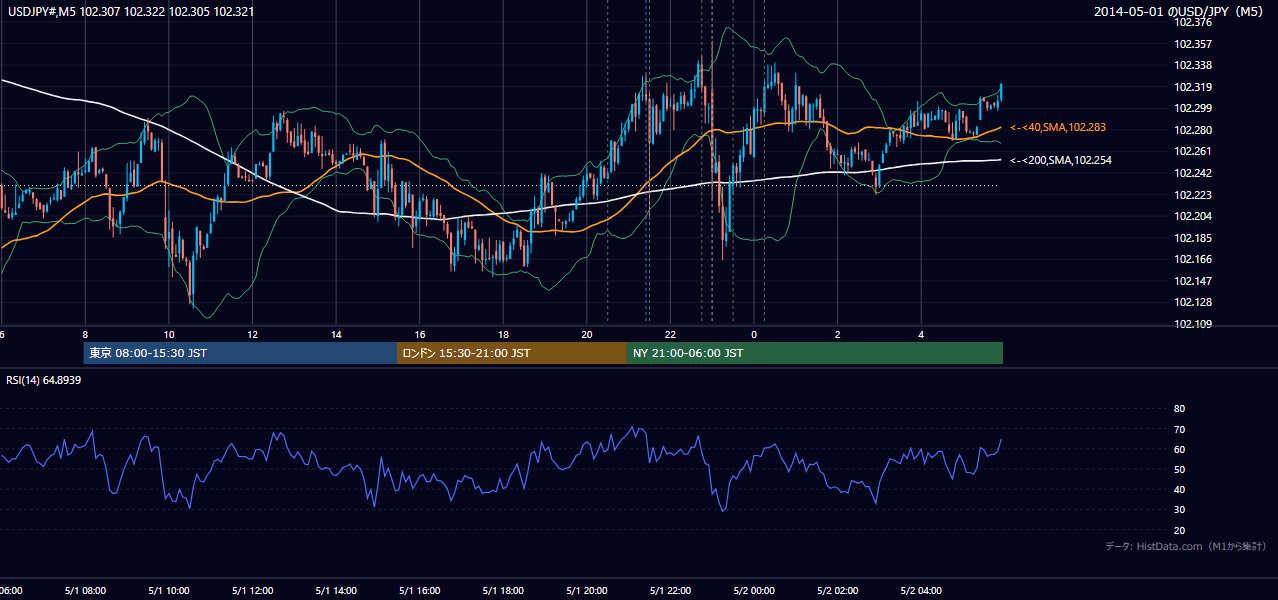Click the 5/1 16:00 time axis label
The image size is (1278, 600).
point(419,591)
